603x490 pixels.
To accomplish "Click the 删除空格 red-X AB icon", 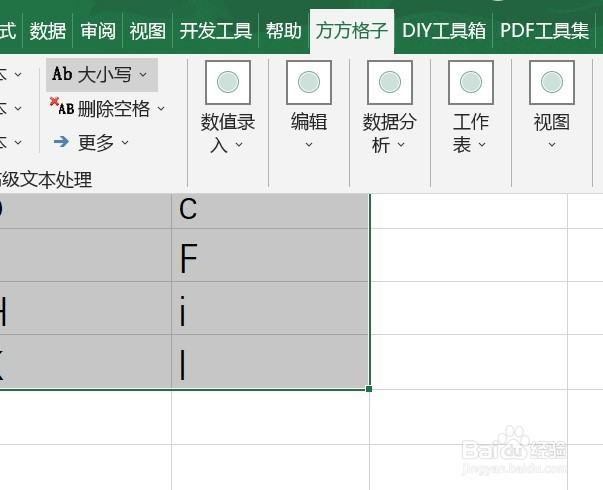I will pos(62,107).
